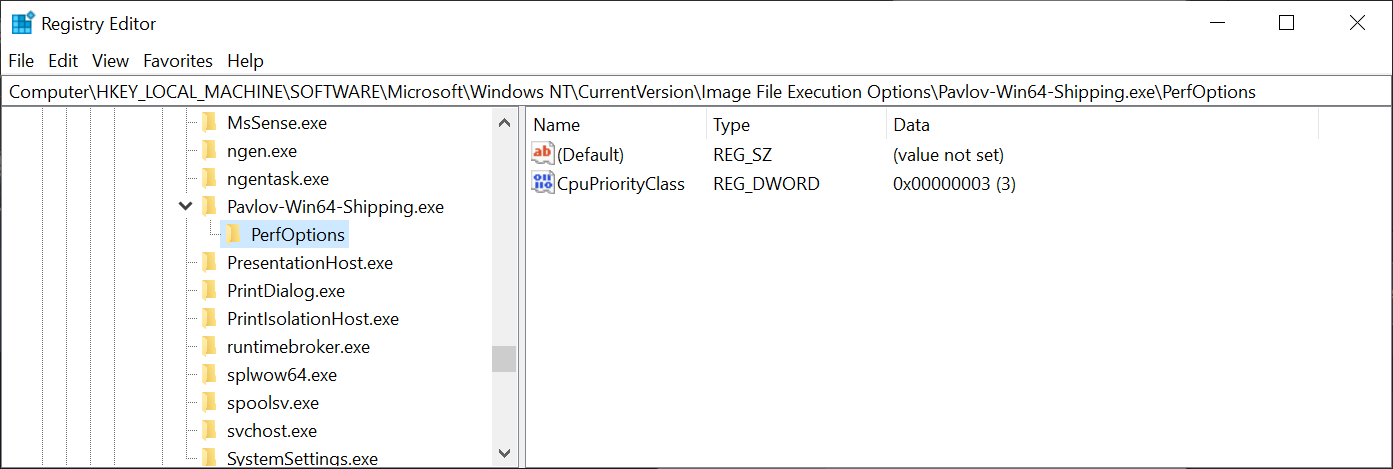Select the PerfOptions folder icon
The width and height of the screenshot is (1393, 469).
(x=233, y=235)
